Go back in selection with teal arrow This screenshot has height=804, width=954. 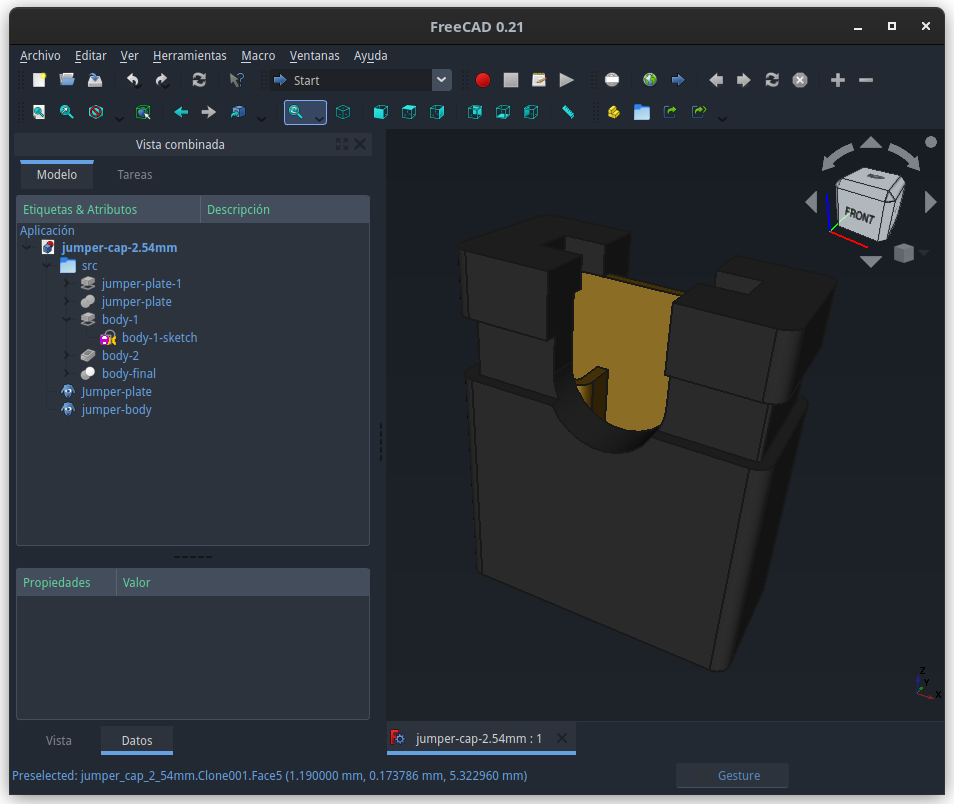pyautogui.click(x=181, y=112)
